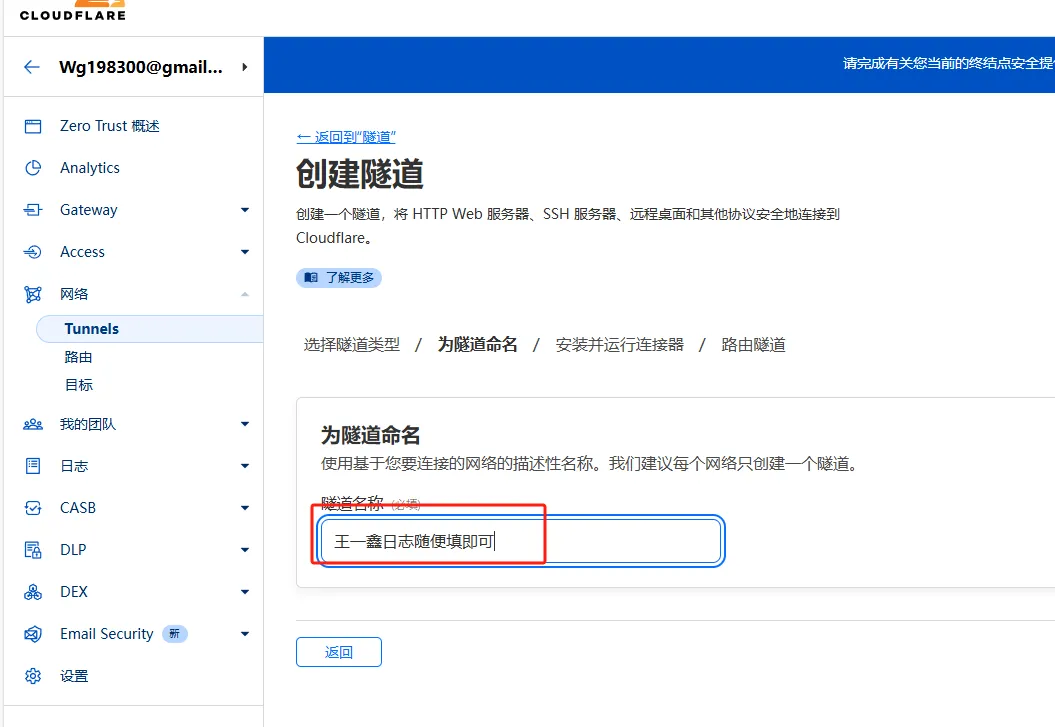Click the 返回 button
The width and height of the screenshot is (1055, 727).
338,651
